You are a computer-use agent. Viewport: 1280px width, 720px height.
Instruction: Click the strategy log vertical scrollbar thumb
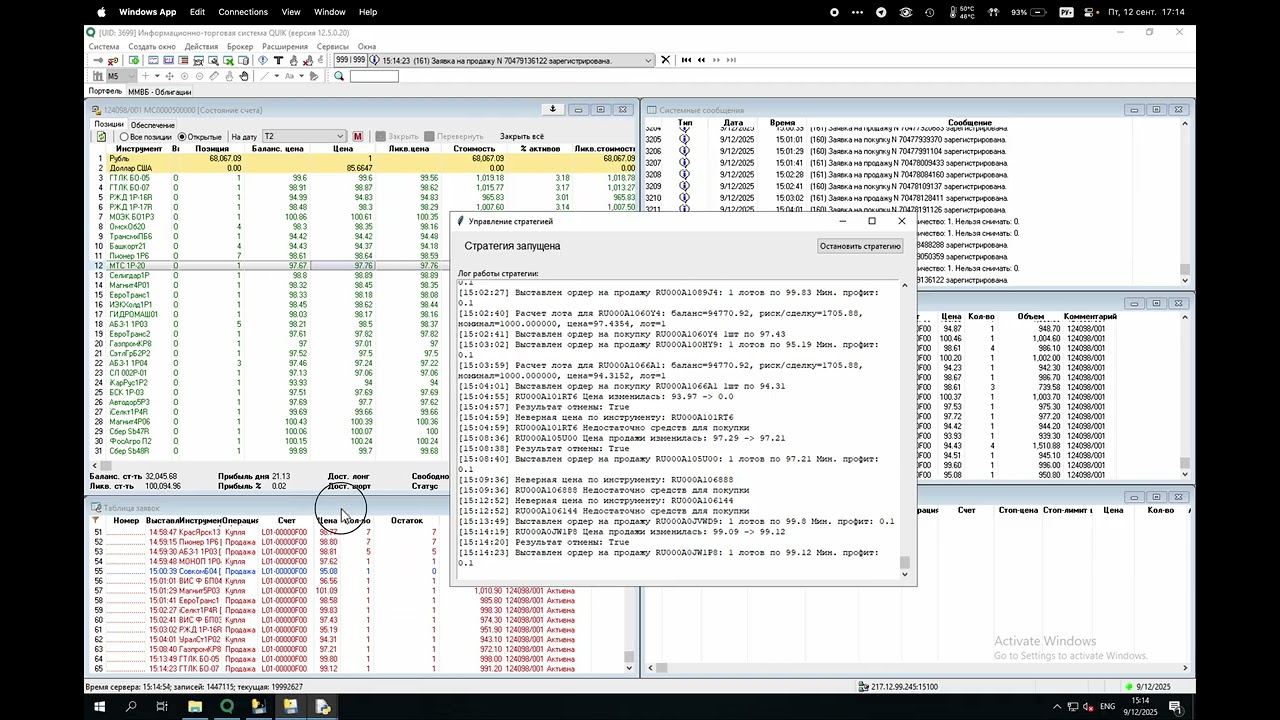(905, 563)
